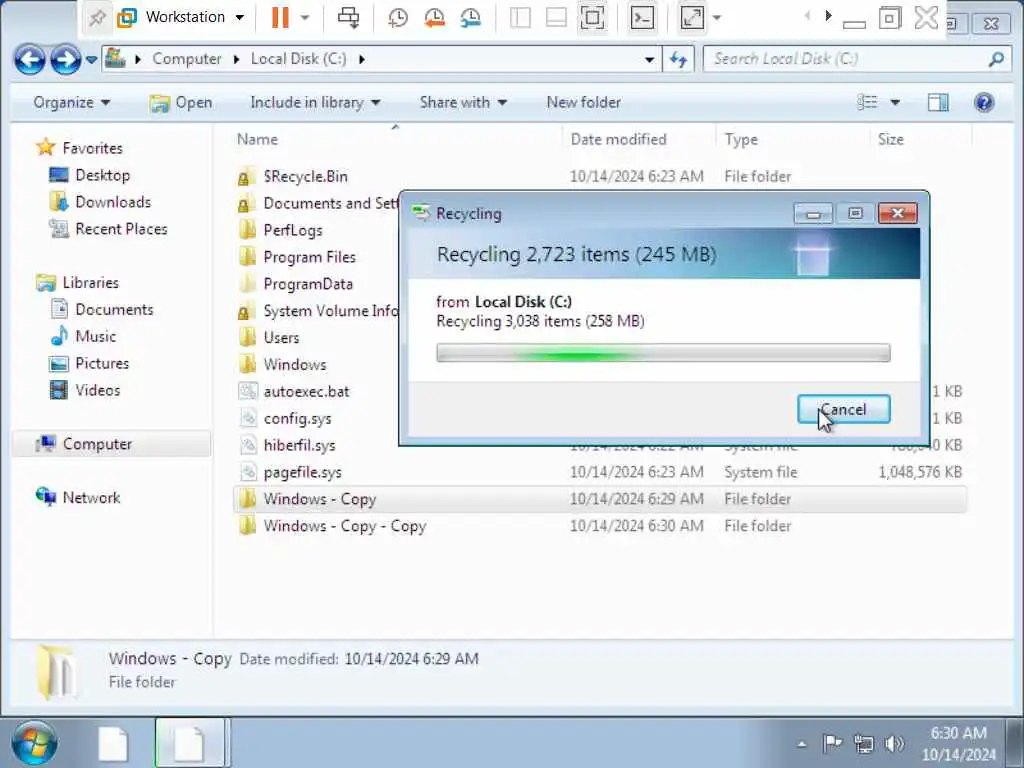
Task: Send Ctrl+Alt+Del to the VM icon
Action: click(348, 18)
